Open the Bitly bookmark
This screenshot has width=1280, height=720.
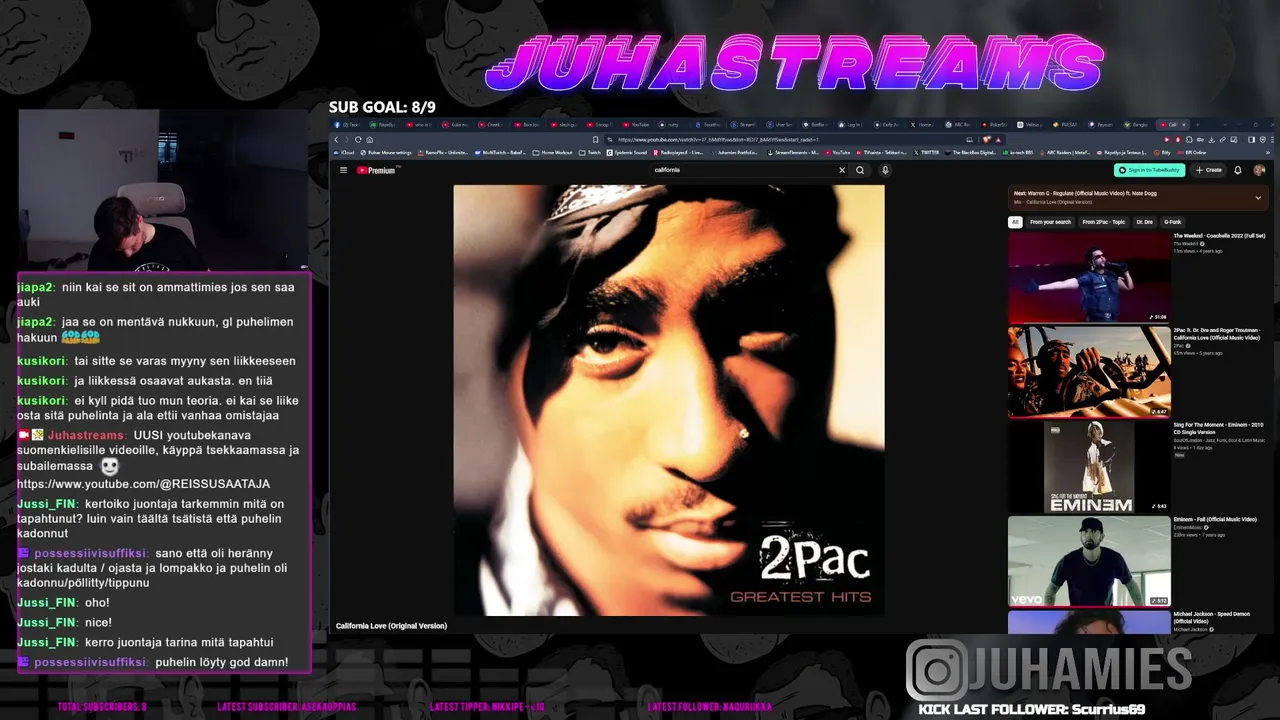(x=1161, y=152)
